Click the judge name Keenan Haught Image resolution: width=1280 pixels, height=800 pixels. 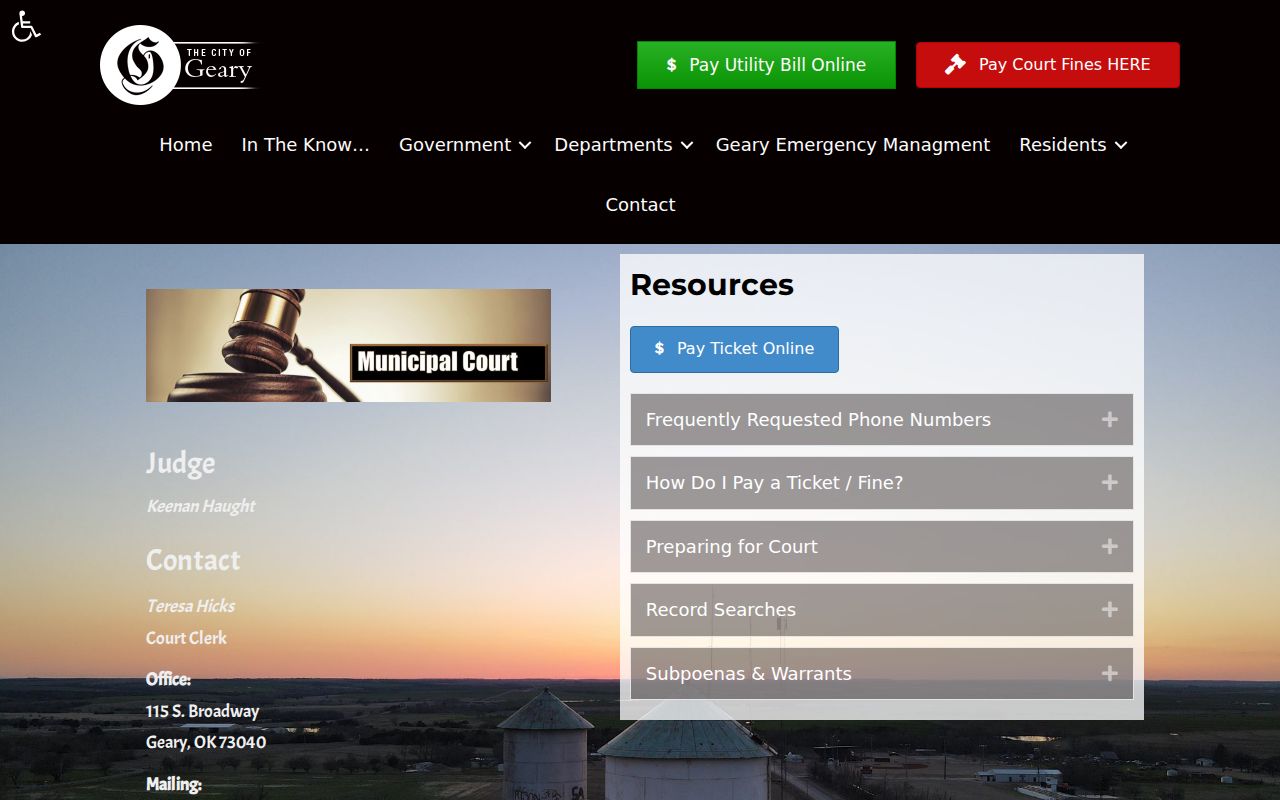pyautogui.click(x=201, y=506)
